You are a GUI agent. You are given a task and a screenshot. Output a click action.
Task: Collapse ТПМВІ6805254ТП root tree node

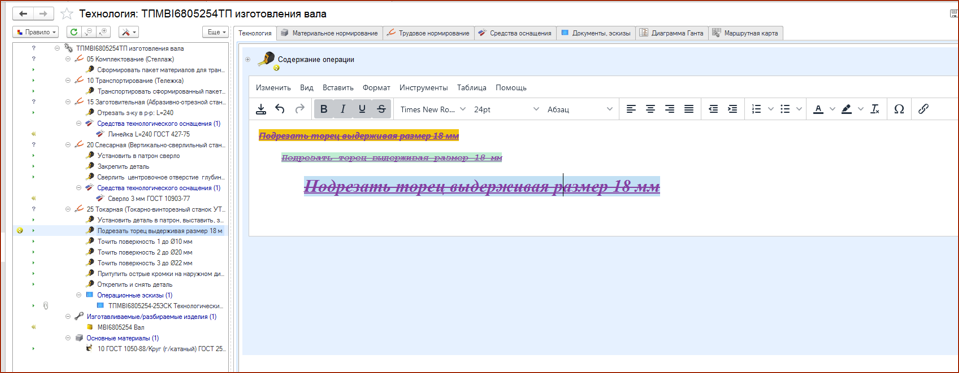(57, 48)
